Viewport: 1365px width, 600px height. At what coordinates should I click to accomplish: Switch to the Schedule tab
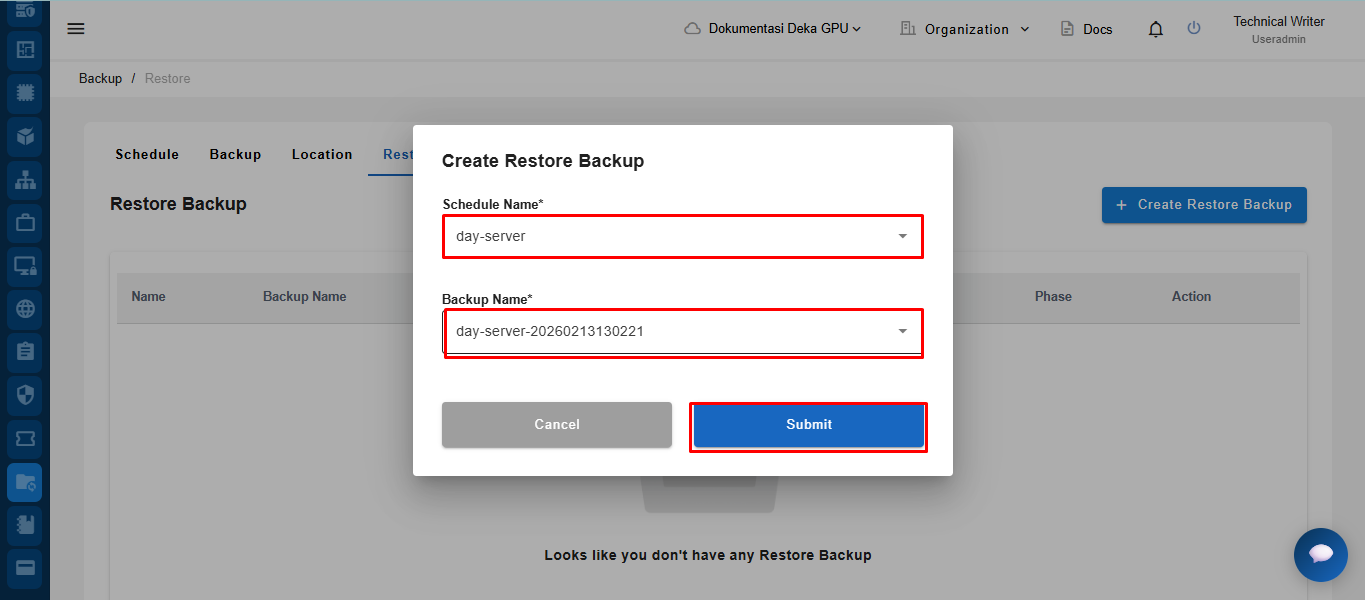point(147,154)
